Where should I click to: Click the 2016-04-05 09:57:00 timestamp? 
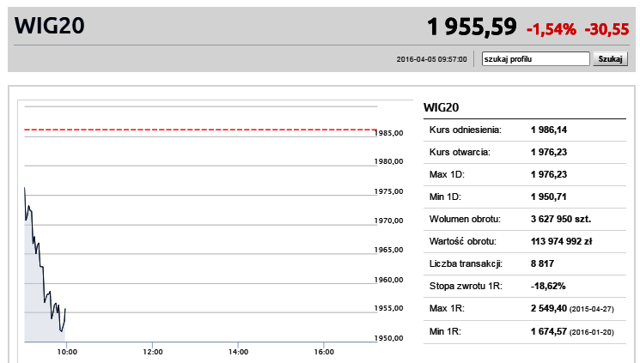pyautogui.click(x=431, y=59)
